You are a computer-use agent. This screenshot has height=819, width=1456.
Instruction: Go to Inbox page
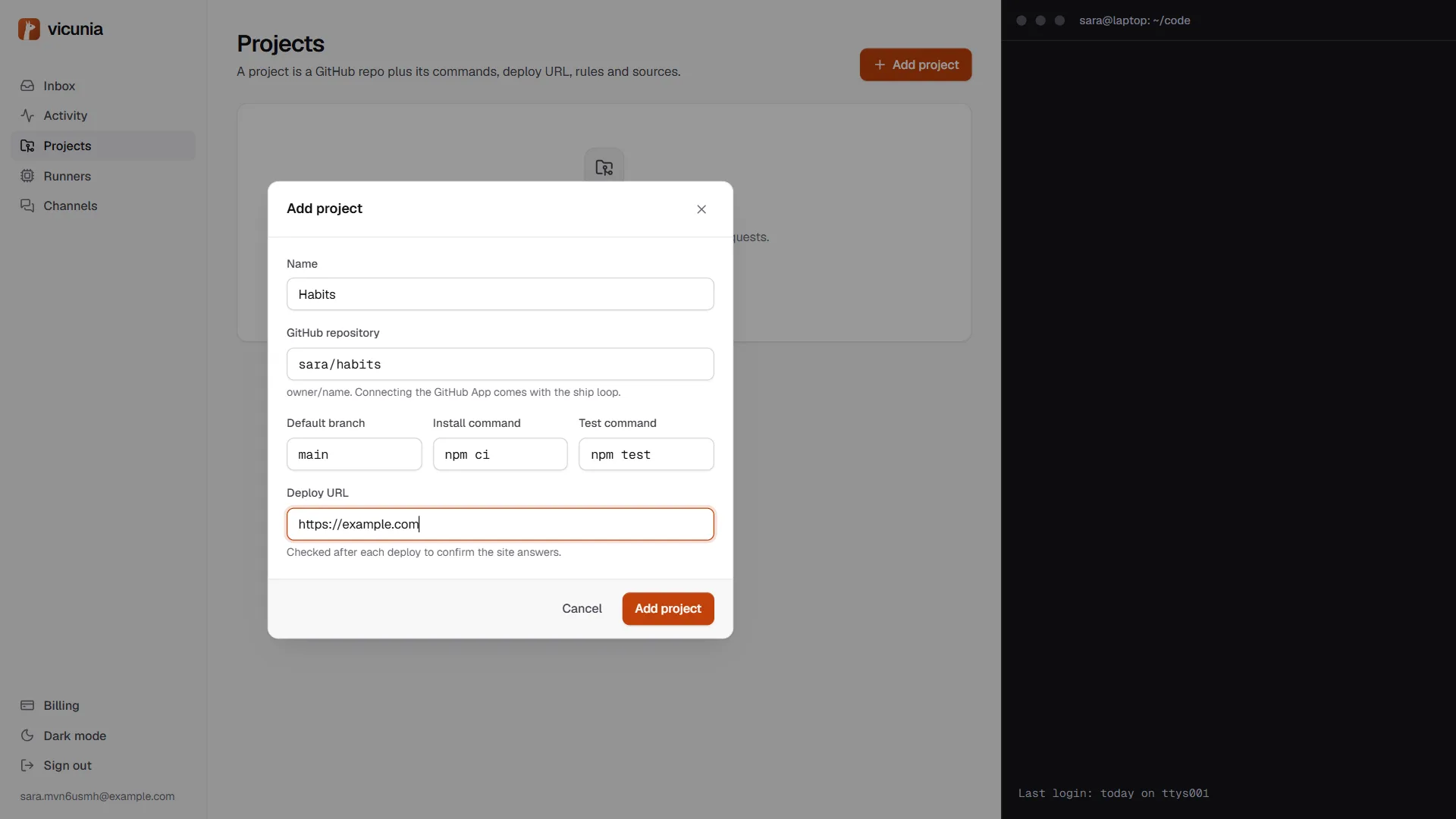(103, 86)
